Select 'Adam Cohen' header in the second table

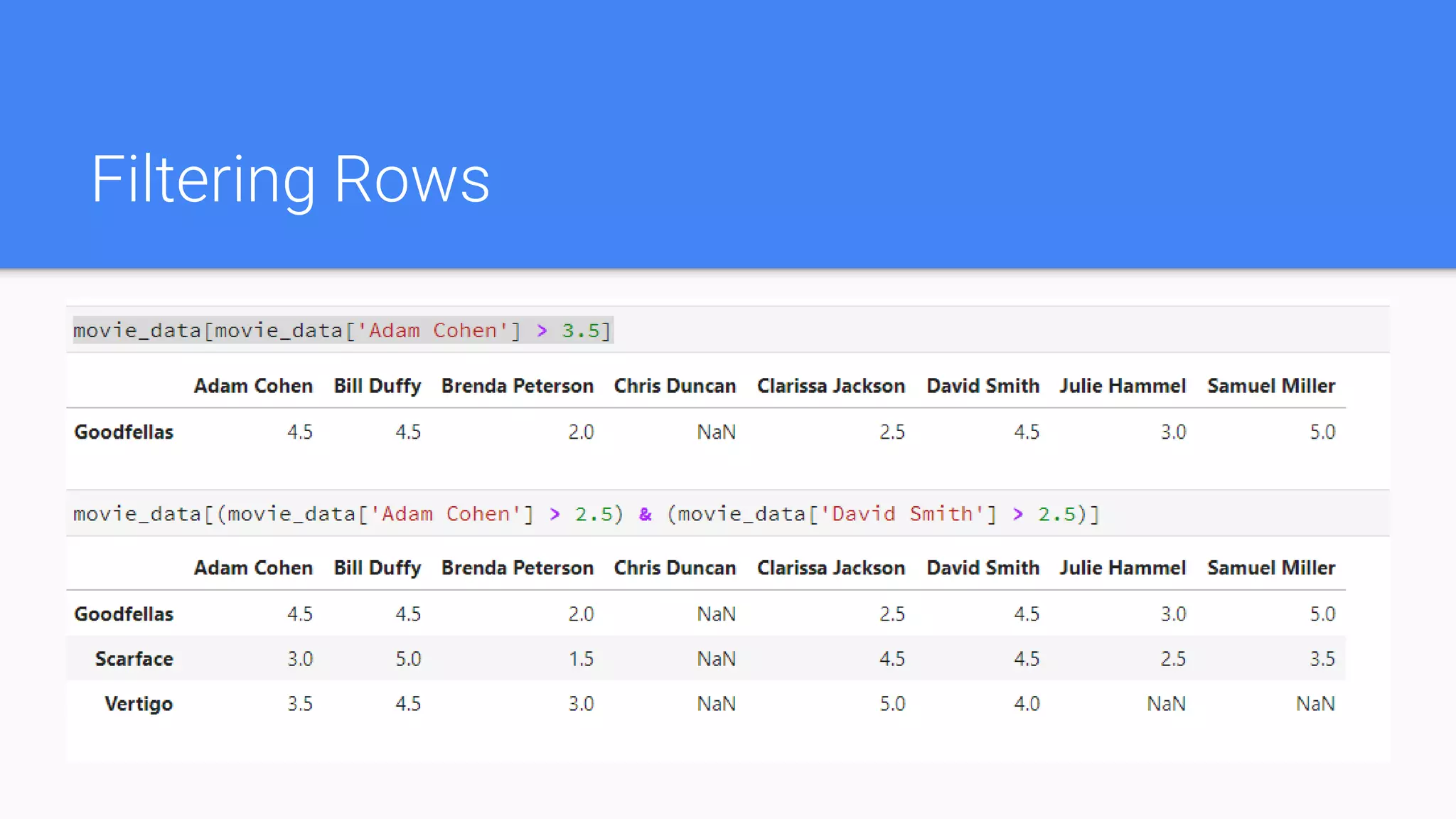pyautogui.click(x=253, y=568)
